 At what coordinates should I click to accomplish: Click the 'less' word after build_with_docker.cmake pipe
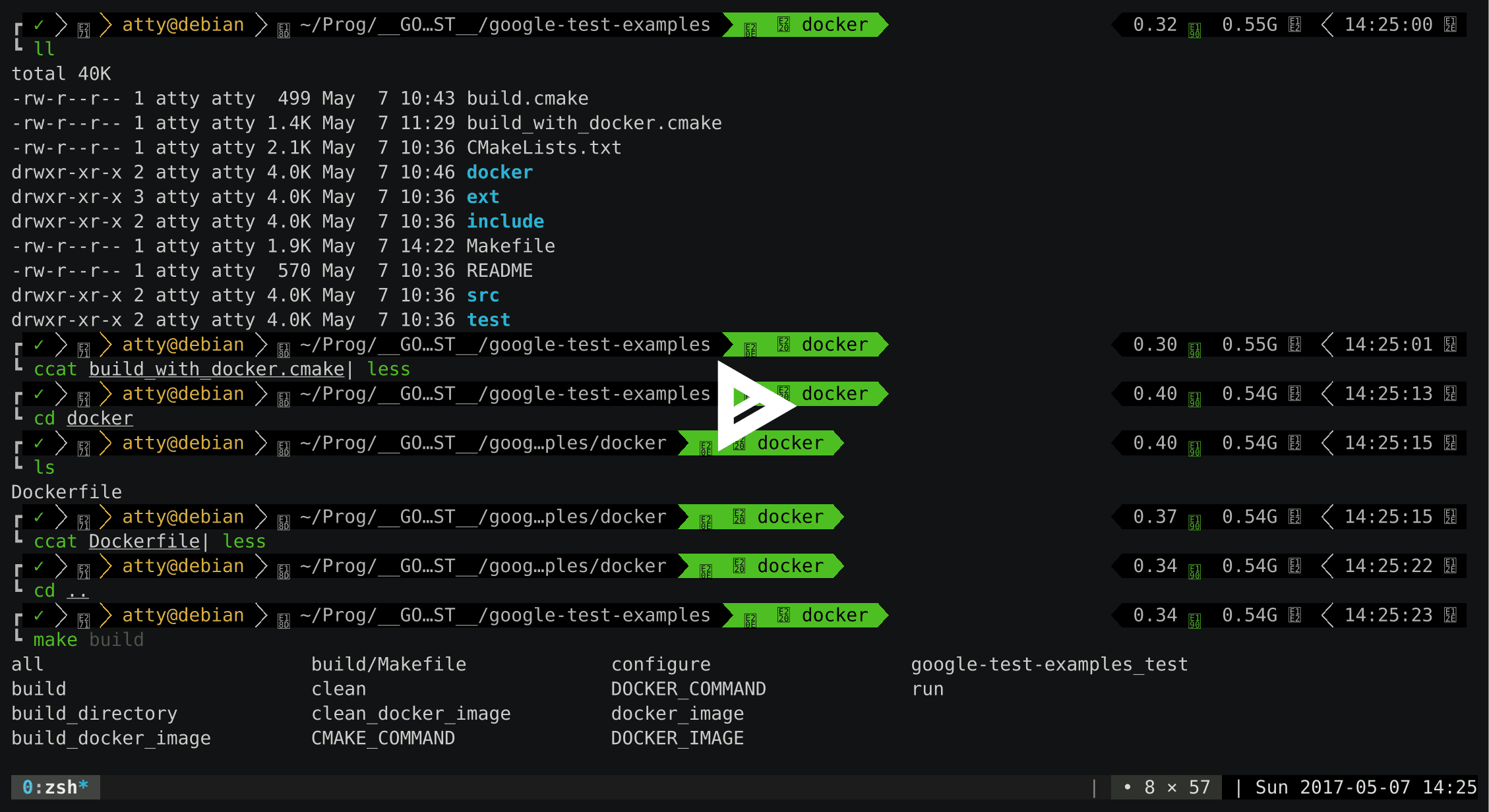pyautogui.click(x=389, y=369)
